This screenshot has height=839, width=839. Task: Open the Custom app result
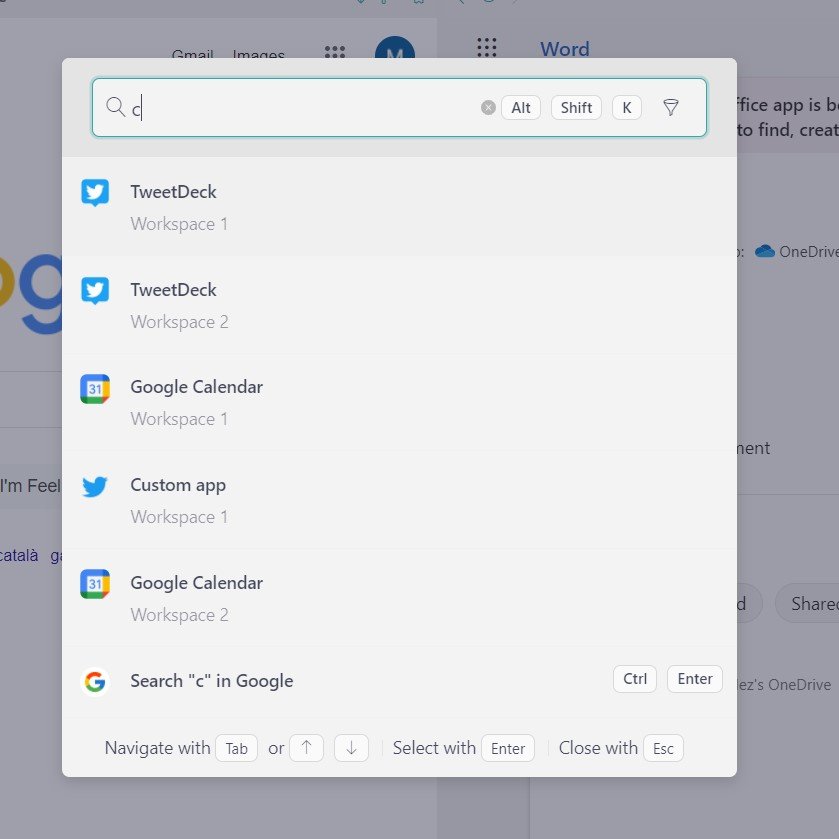pyautogui.click(x=399, y=500)
